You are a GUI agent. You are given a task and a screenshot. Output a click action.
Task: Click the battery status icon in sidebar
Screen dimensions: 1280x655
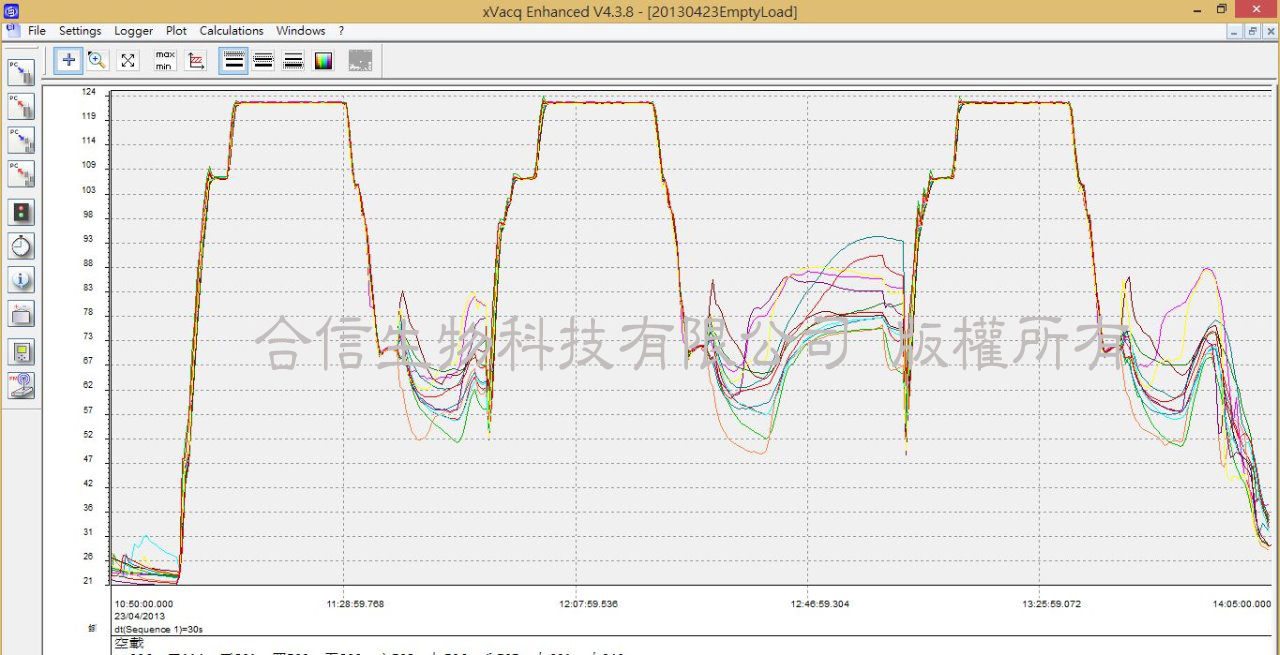coord(21,315)
